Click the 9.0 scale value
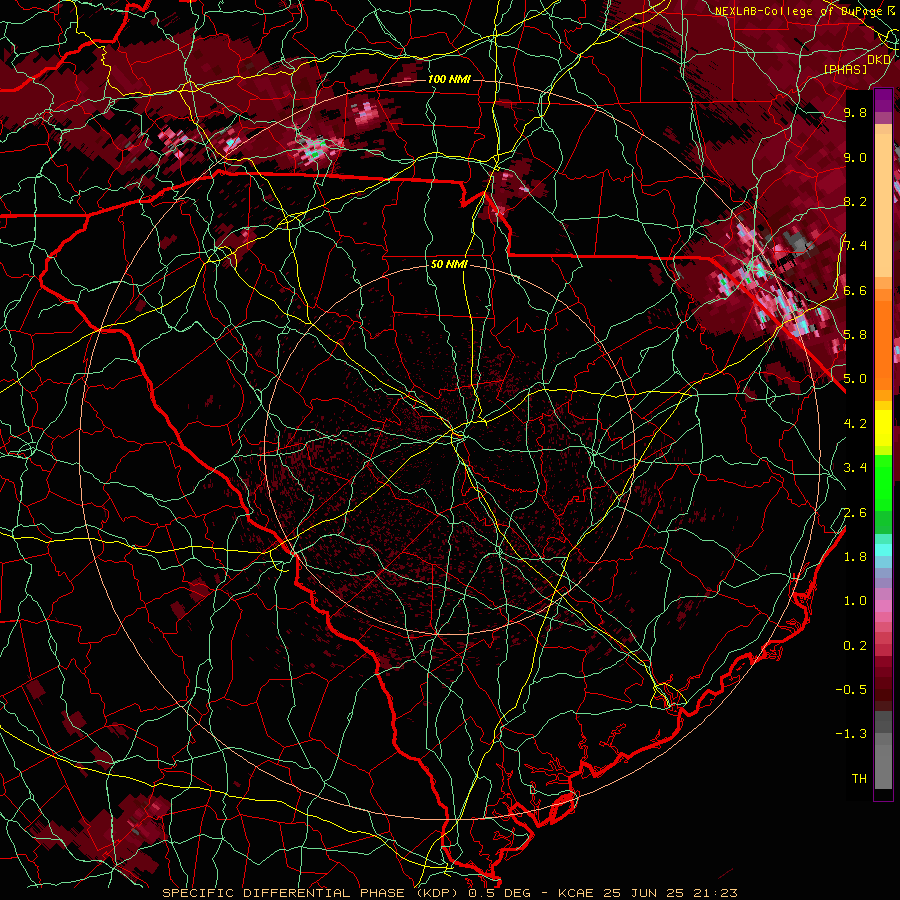This screenshot has height=900, width=900. (x=855, y=157)
